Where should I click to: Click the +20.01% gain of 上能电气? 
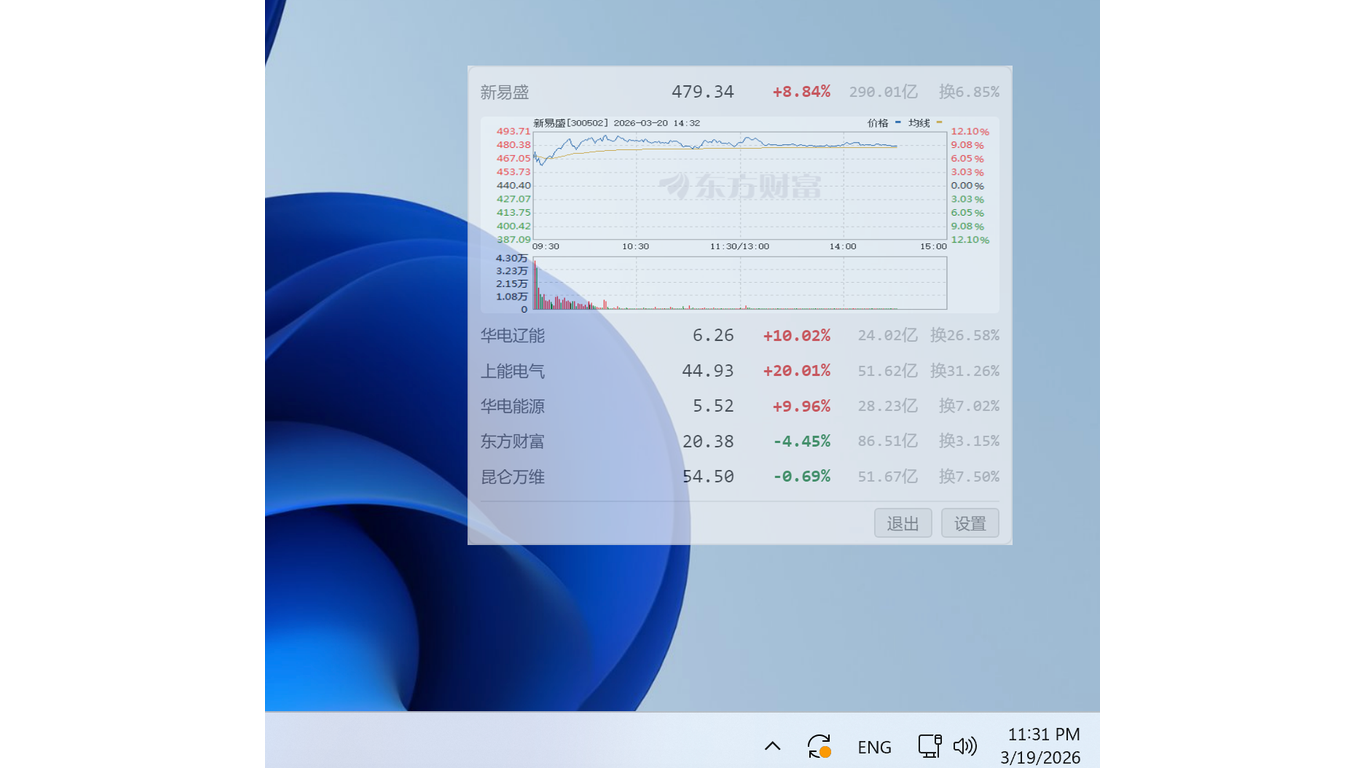(797, 371)
